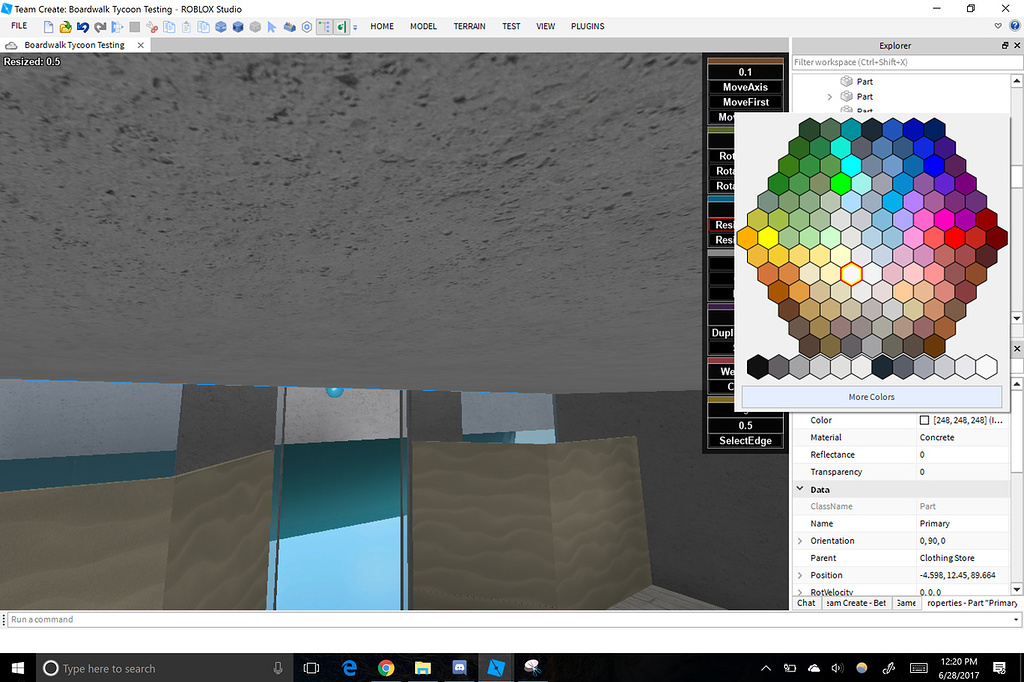The width and height of the screenshot is (1024, 682).
Task: Create new place with the New file icon
Action: click(x=47, y=27)
